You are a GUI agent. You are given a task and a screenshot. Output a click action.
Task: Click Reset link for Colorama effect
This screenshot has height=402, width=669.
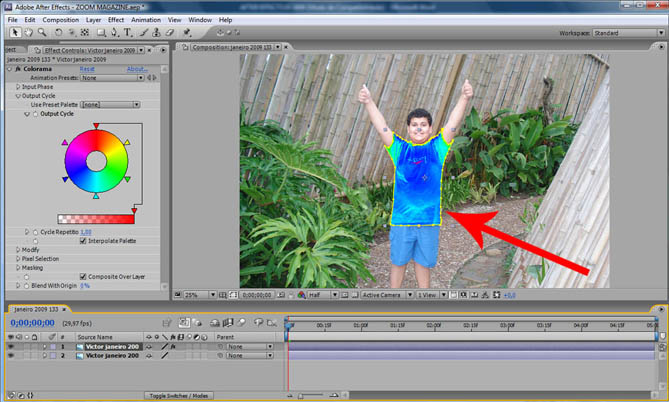[x=87, y=69]
